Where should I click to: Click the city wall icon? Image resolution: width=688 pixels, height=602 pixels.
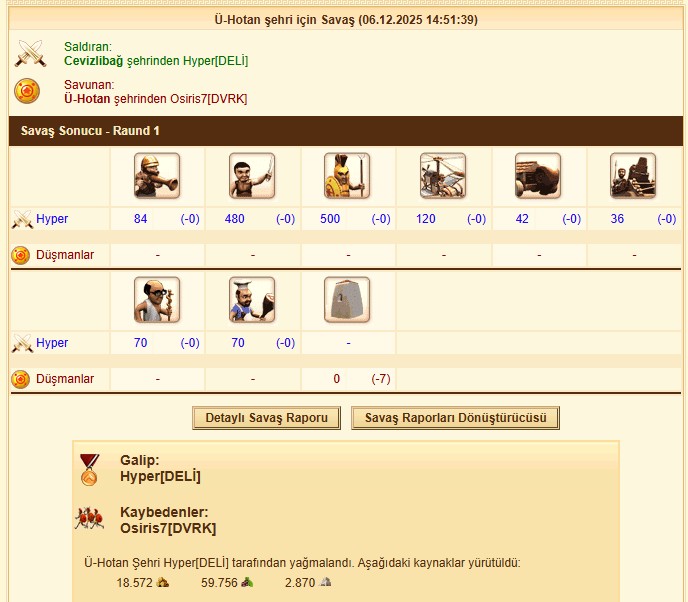click(x=347, y=300)
